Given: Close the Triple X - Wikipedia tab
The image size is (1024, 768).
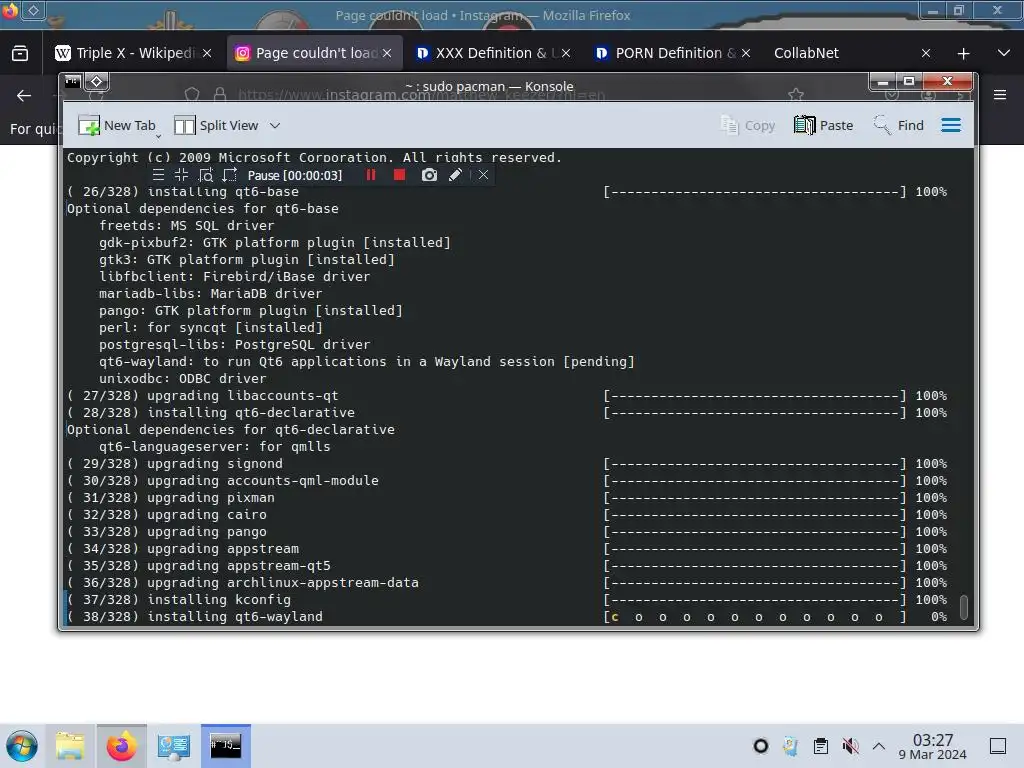Looking at the screenshot, I should [x=207, y=53].
